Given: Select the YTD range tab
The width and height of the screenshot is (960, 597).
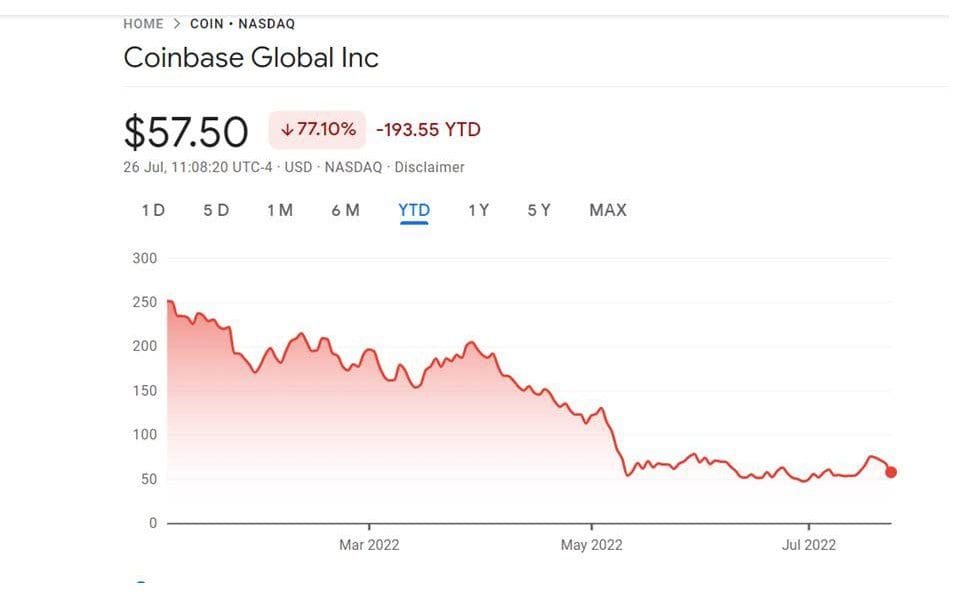Looking at the screenshot, I should click(x=414, y=210).
